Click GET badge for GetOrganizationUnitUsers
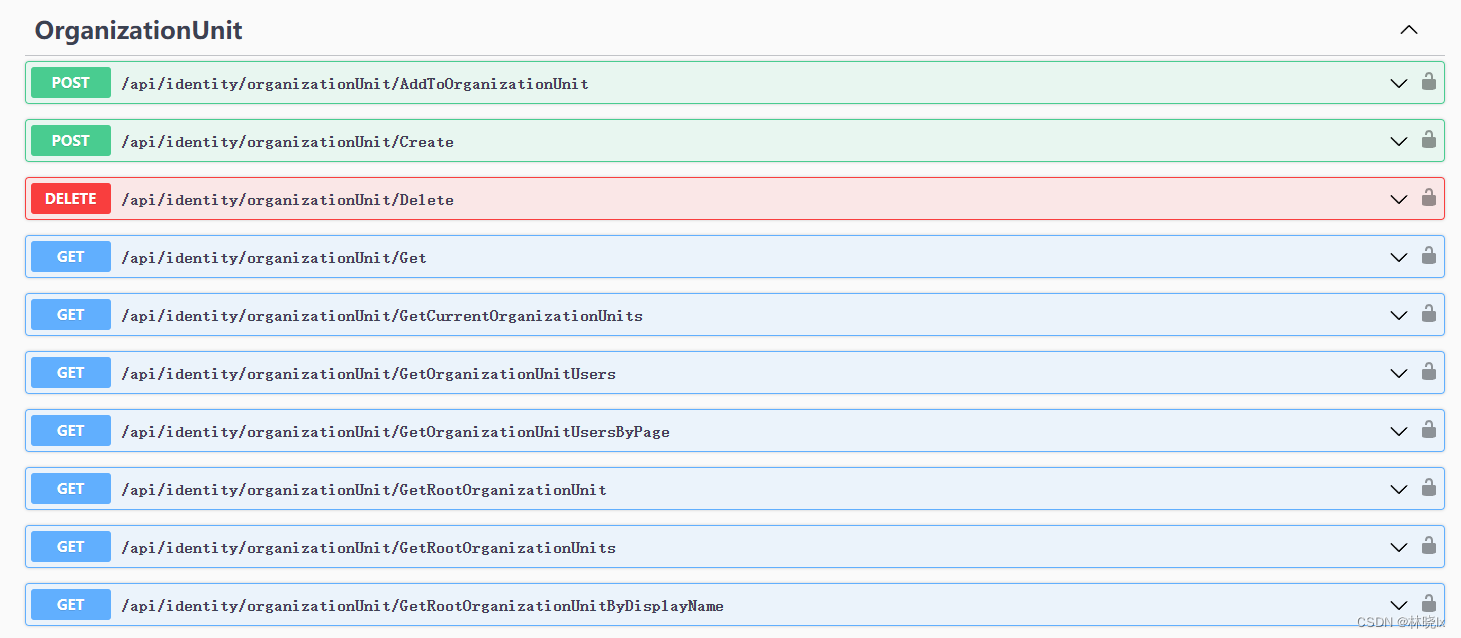 point(71,373)
